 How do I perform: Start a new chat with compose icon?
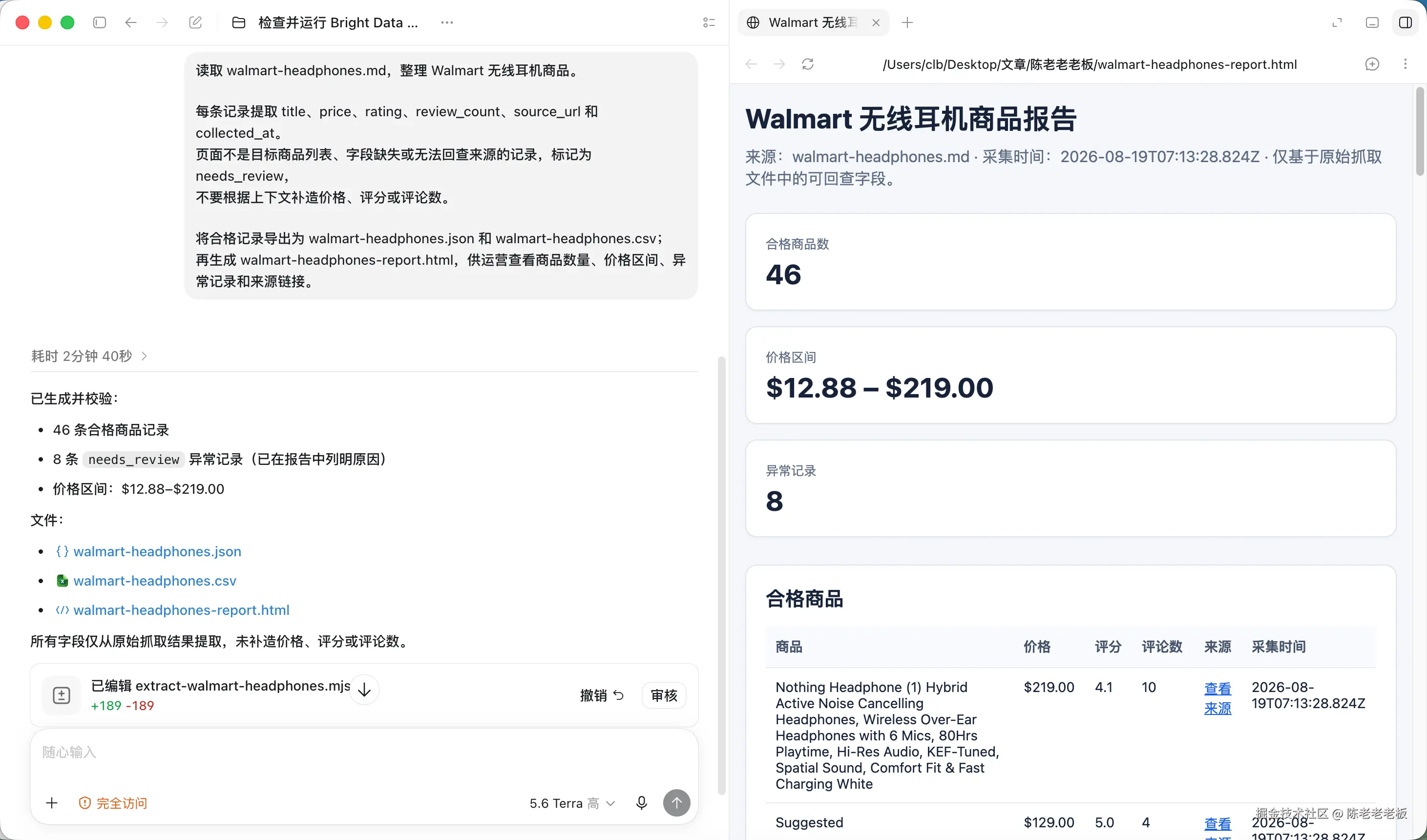195,22
